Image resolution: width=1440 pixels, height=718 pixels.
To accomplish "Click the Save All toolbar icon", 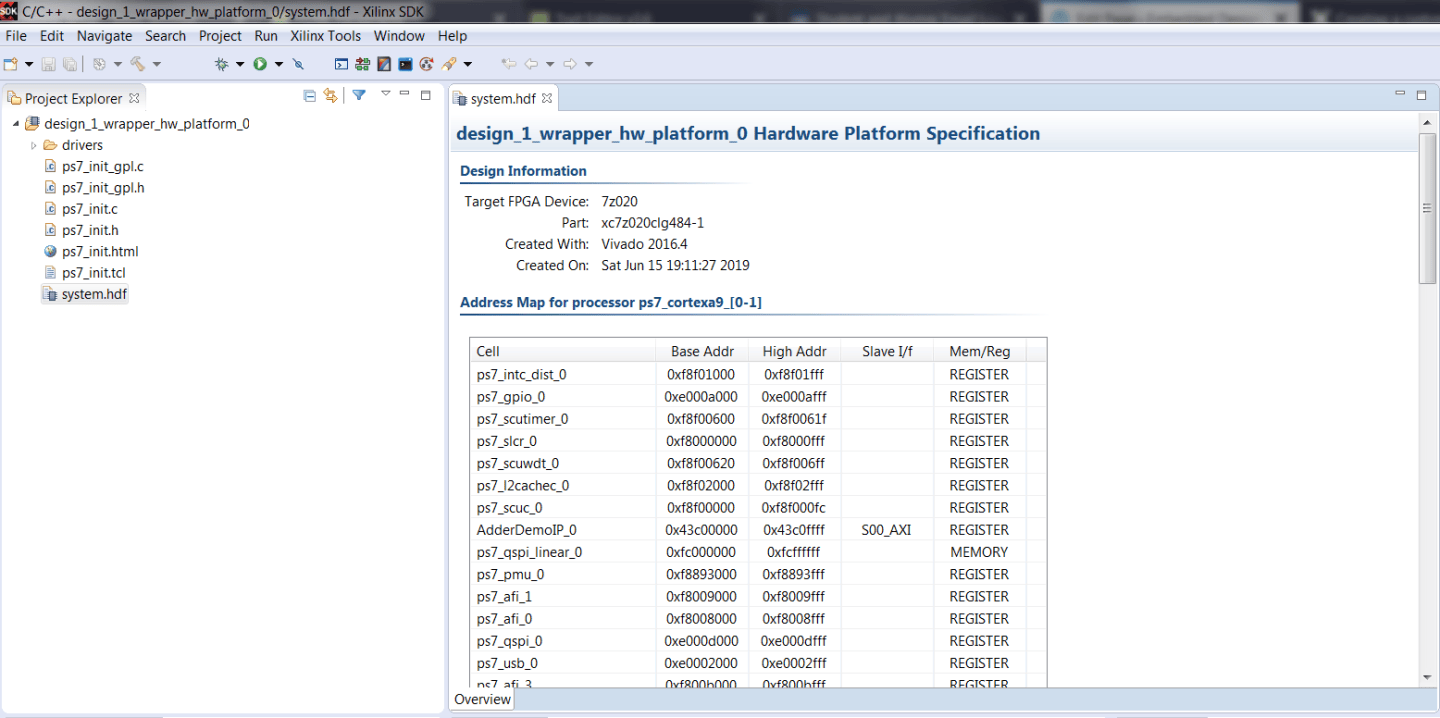I will [x=70, y=64].
